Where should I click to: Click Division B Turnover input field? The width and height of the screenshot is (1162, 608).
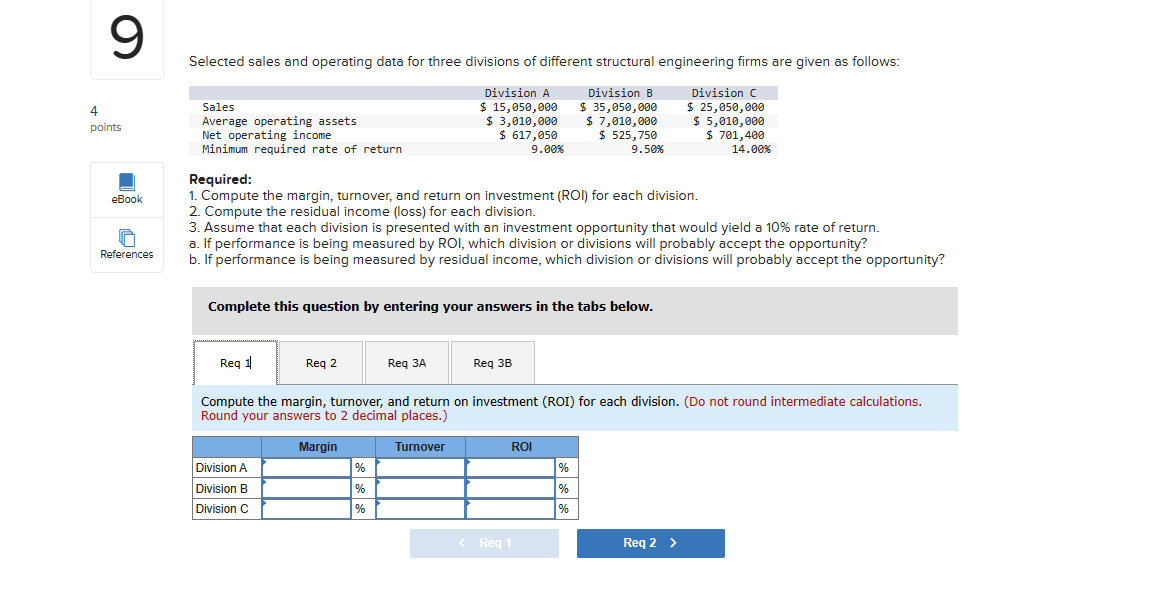[420, 488]
